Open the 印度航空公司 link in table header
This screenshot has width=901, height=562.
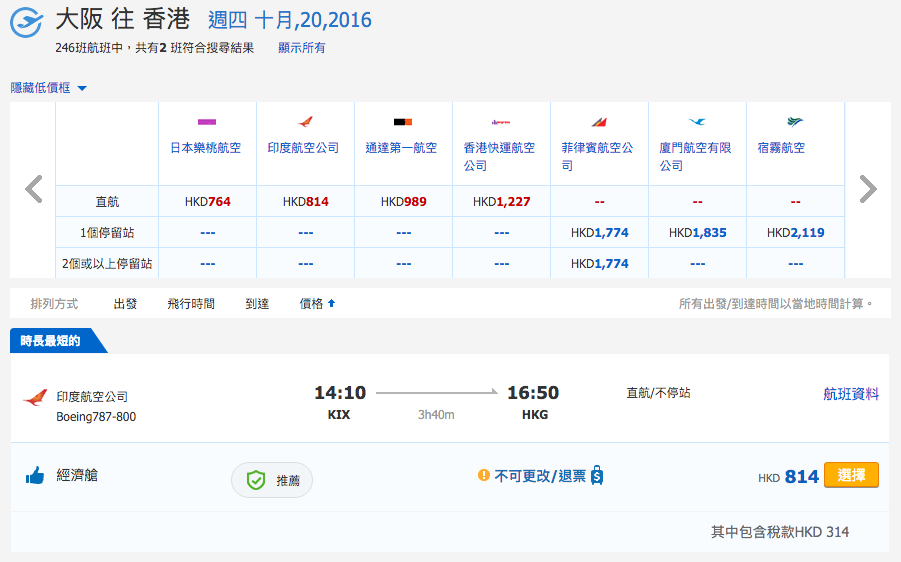tap(303, 148)
